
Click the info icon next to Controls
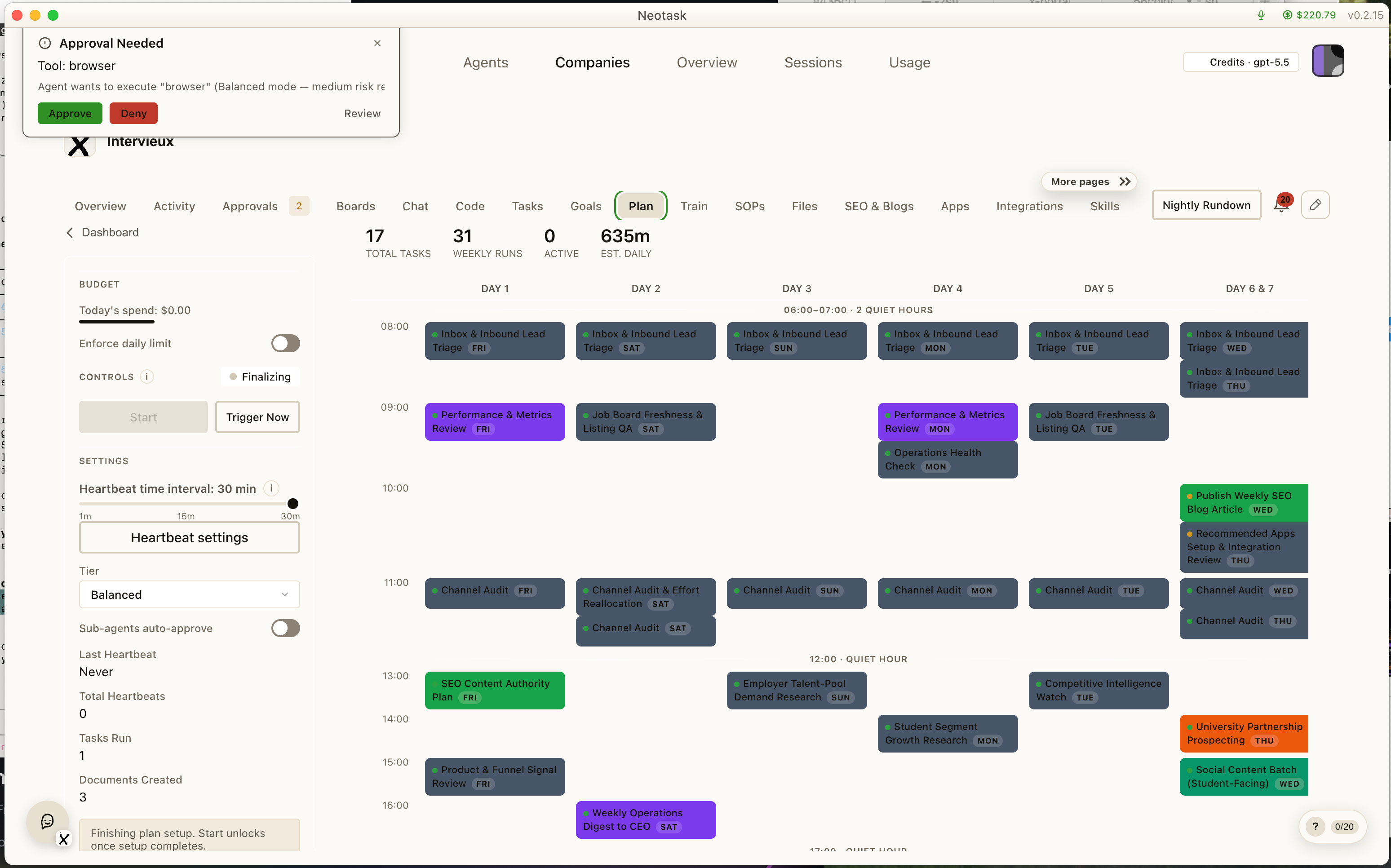(x=147, y=376)
